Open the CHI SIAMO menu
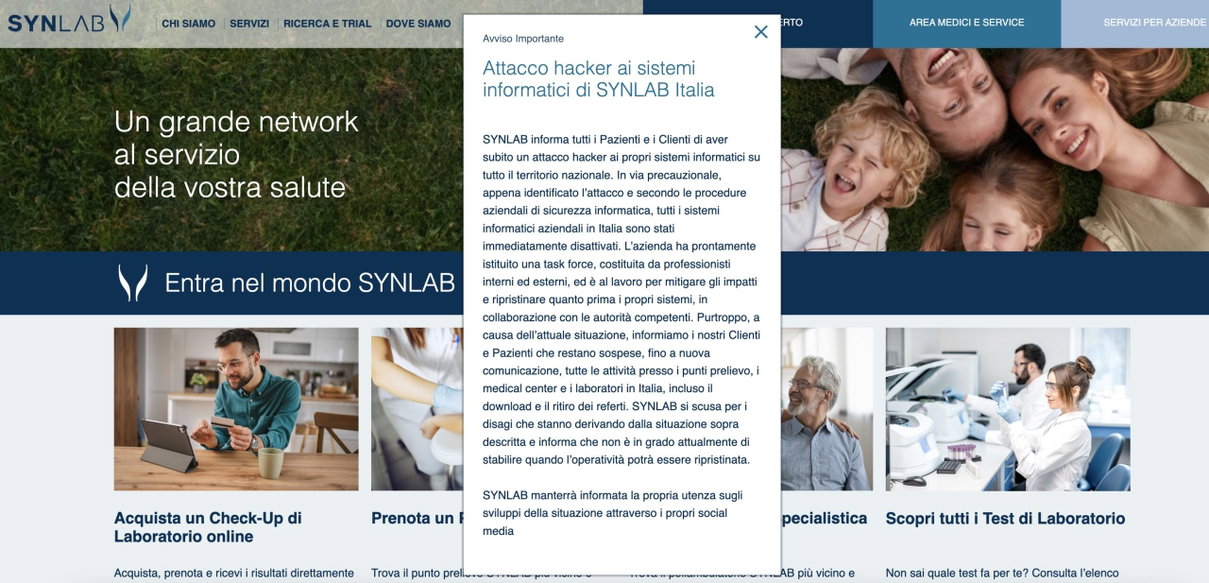 pos(188,23)
